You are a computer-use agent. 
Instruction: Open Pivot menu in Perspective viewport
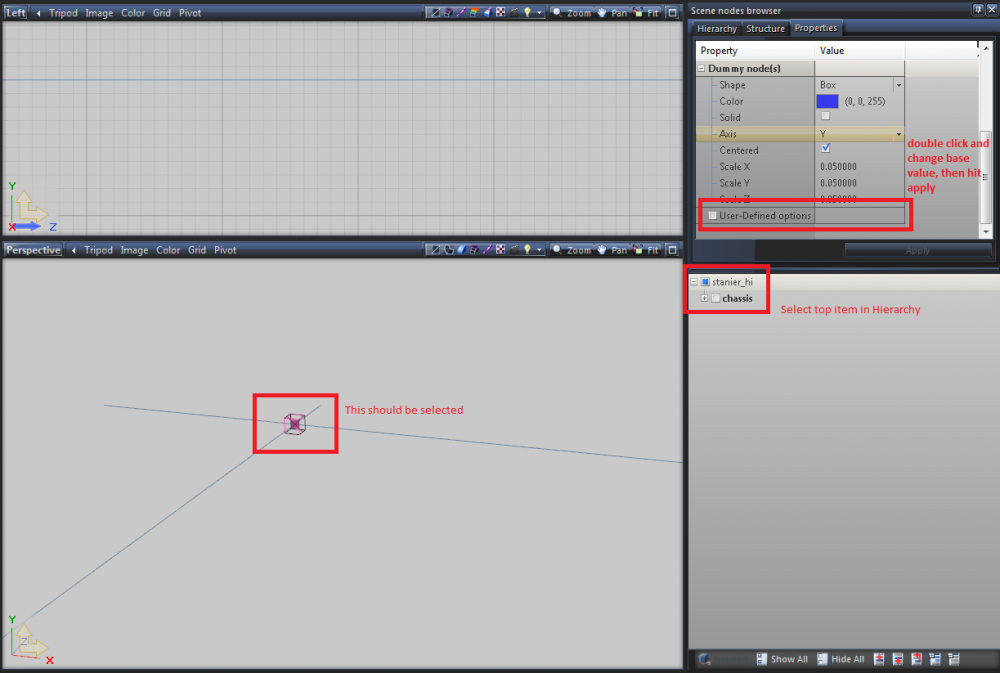click(225, 250)
